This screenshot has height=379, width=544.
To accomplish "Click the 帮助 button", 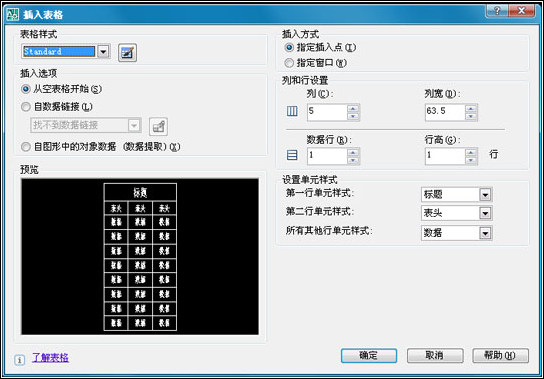I will 501,356.
